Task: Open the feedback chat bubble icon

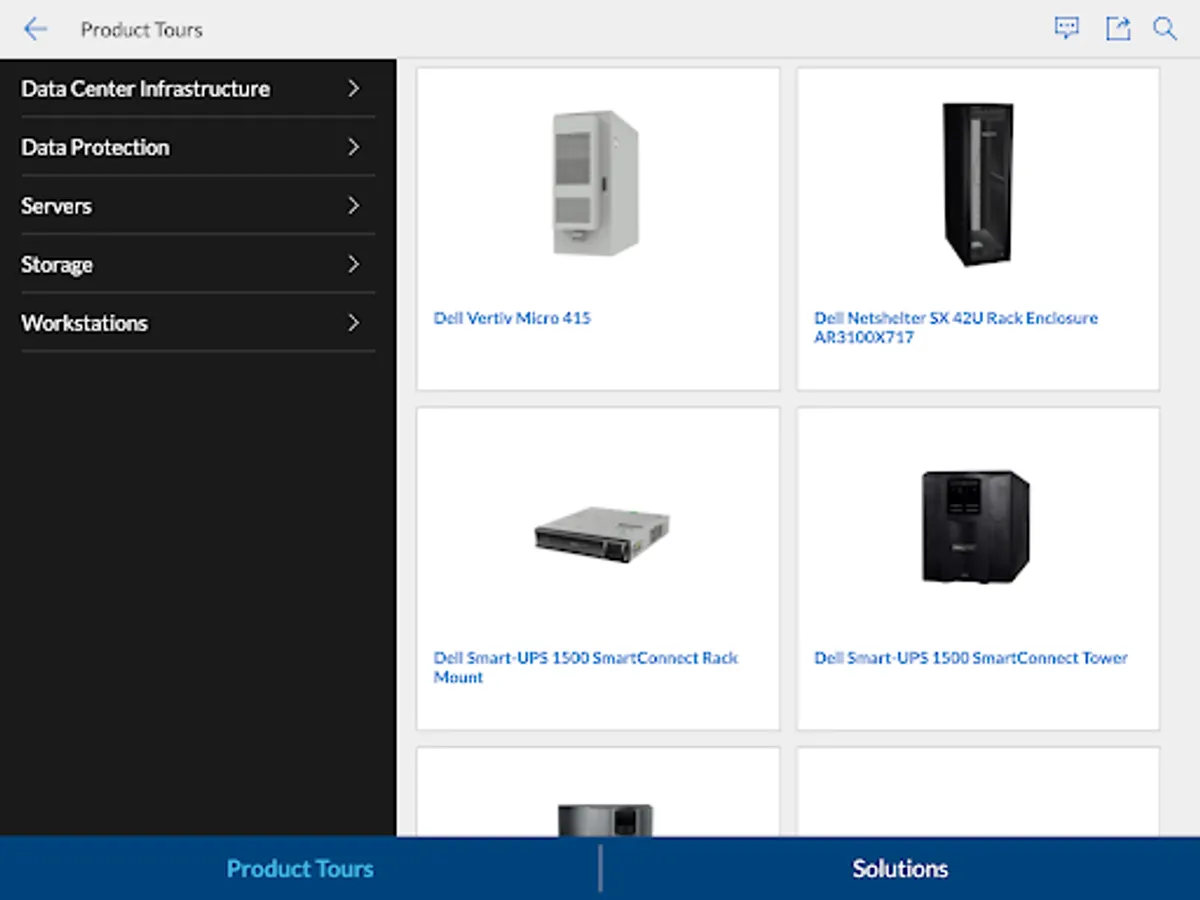Action: pyautogui.click(x=1067, y=28)
